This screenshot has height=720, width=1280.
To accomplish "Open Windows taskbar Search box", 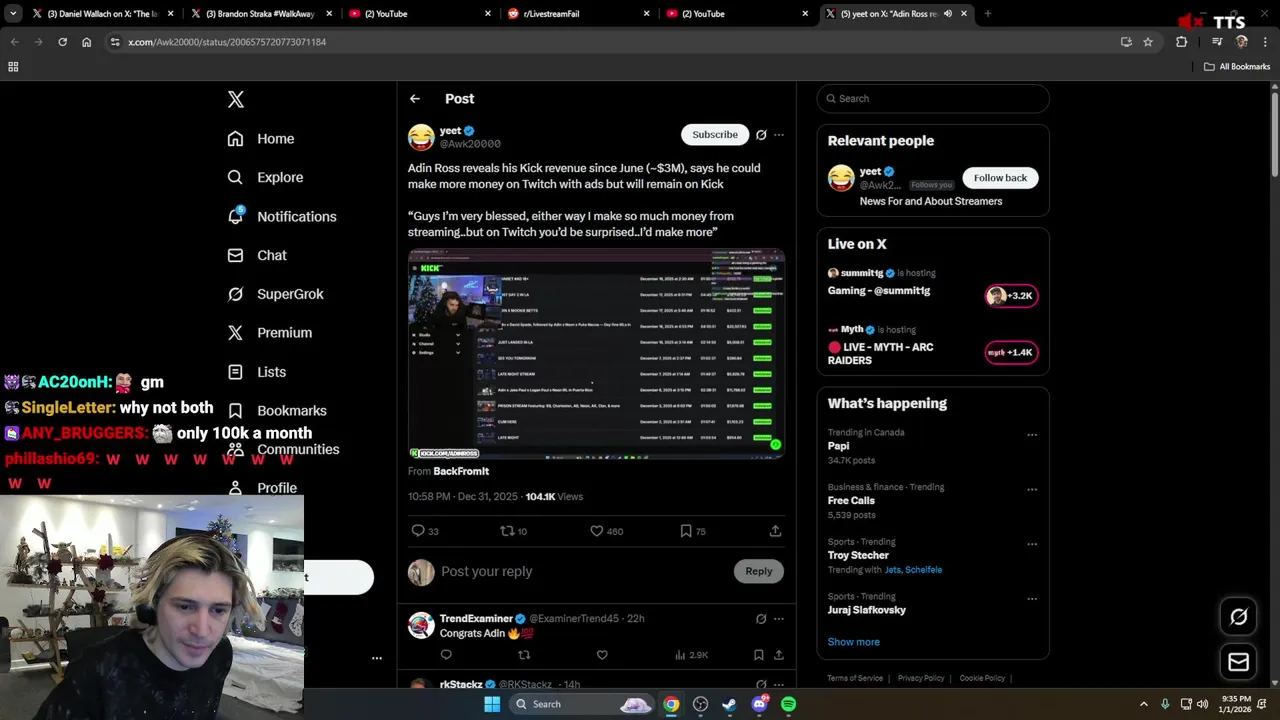I will click(x=583, y=704).
